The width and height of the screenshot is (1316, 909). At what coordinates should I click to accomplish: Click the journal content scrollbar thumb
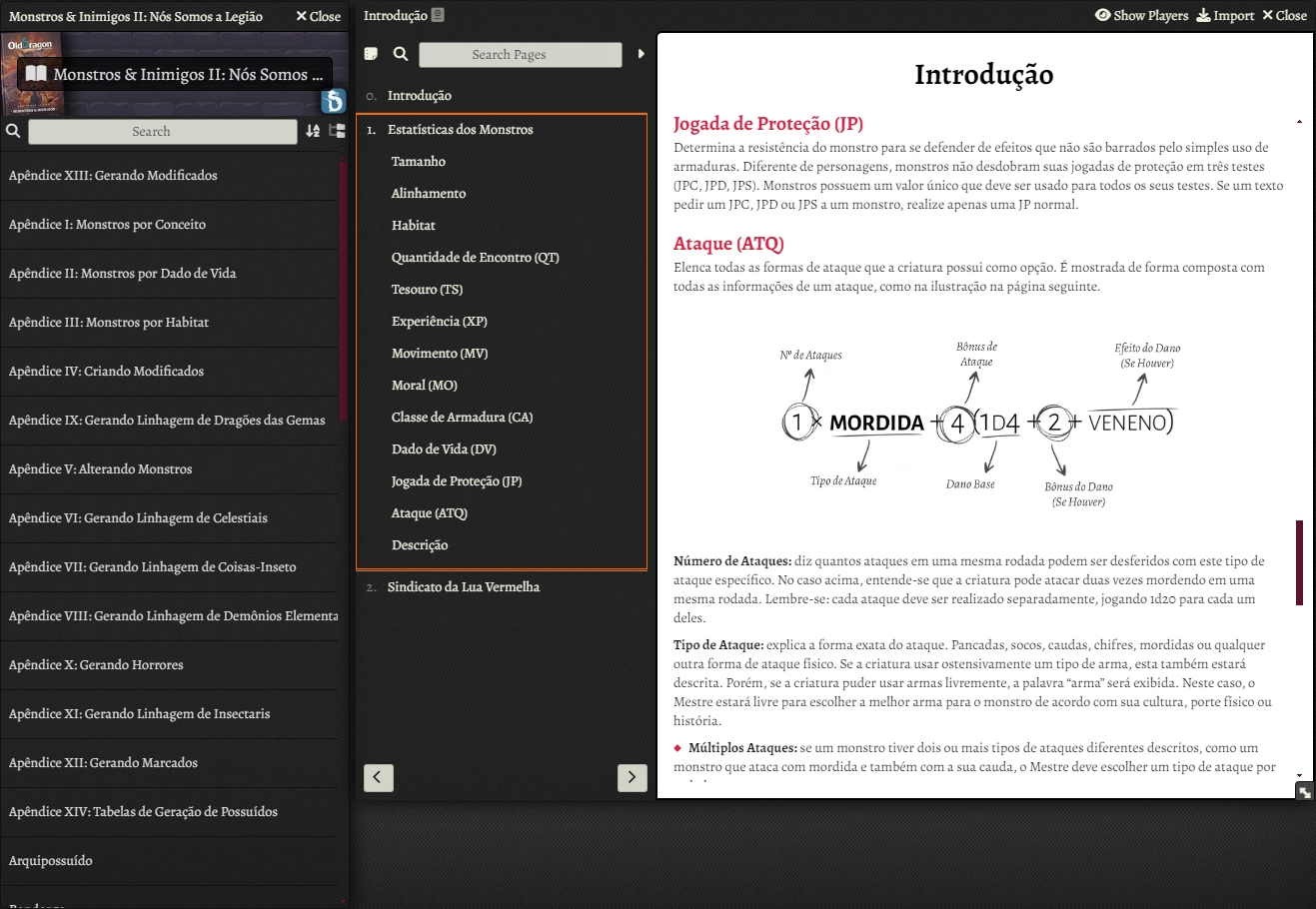click(1299, 562)
